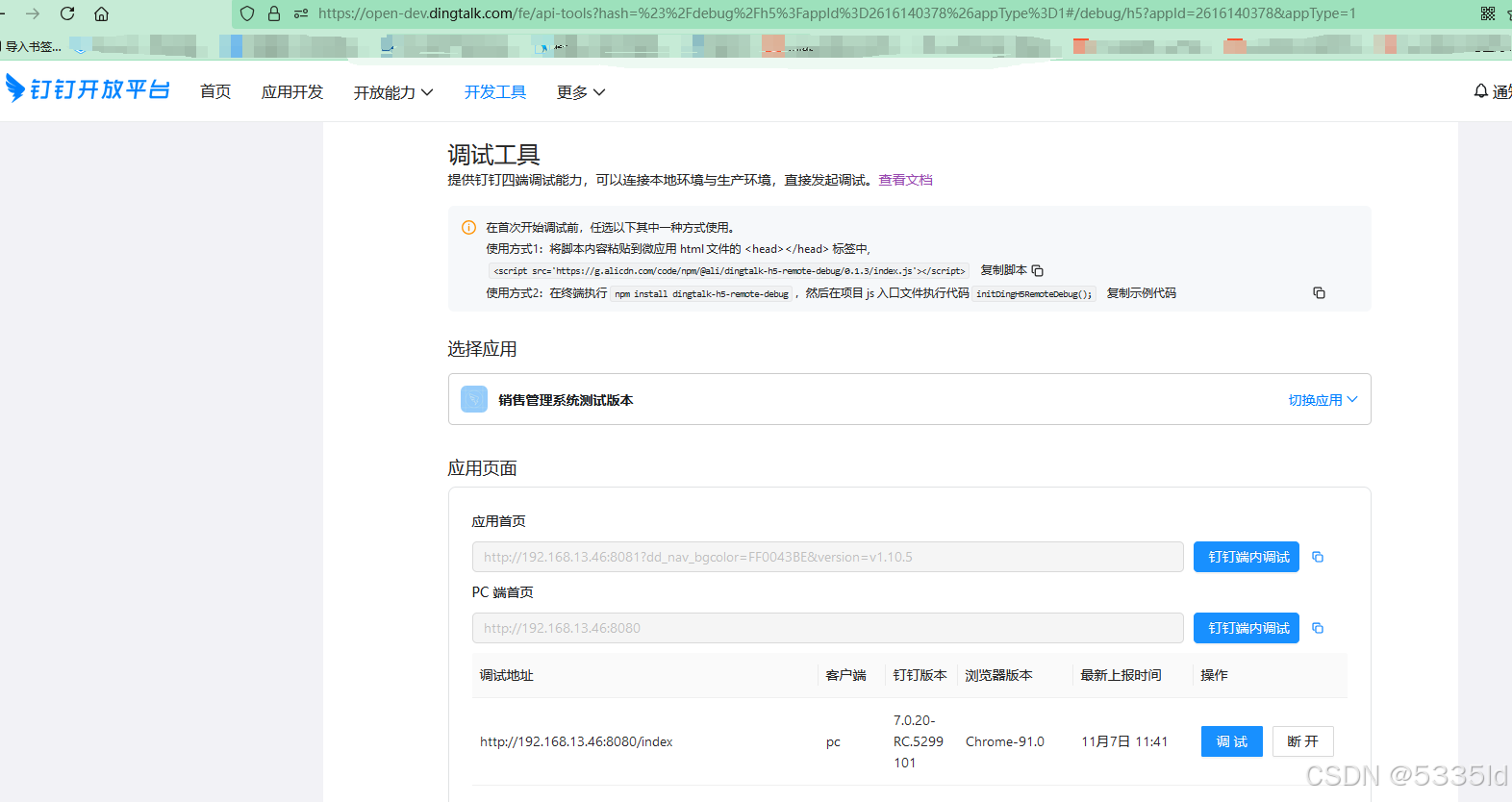Click the 浏览器版本 column header
This screenshot has width=1512, height=802.
pos(999,675)
